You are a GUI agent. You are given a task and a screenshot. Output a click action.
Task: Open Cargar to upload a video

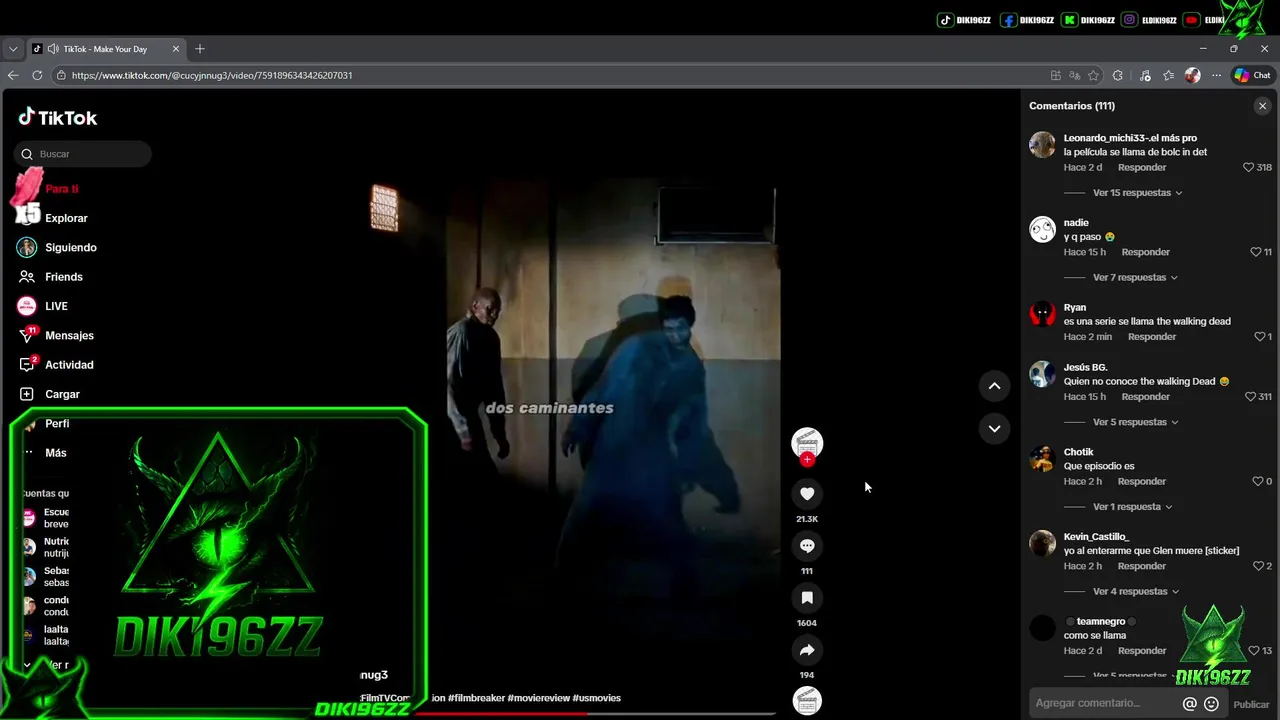(x=62, y=394)
